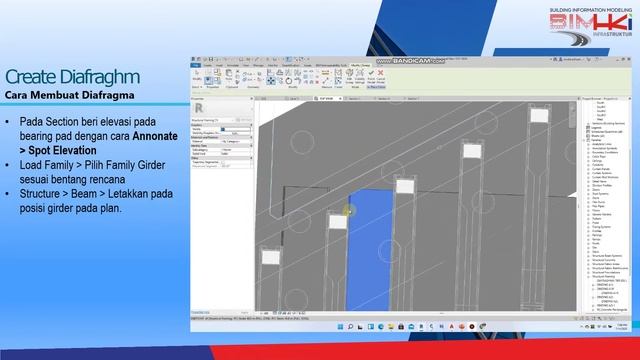This screenshot has height=360, width=640.
Task: Click the red Cancel Model X
Action: click(x=380, y=73)
